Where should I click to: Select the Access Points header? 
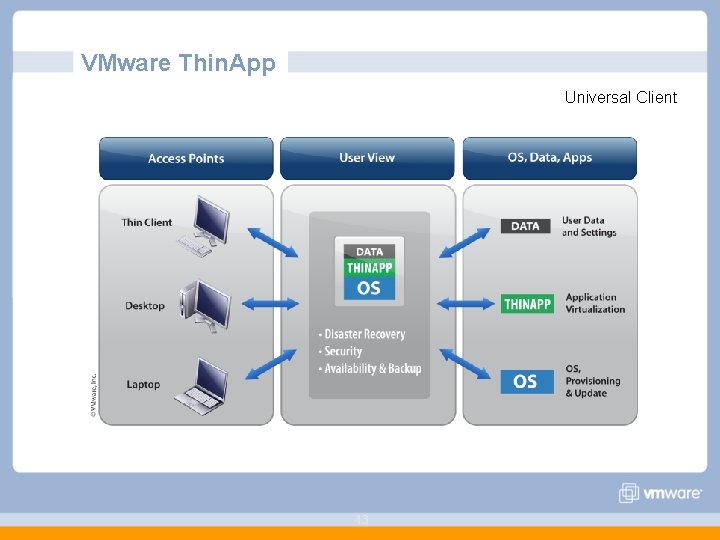tap(186, 158)
